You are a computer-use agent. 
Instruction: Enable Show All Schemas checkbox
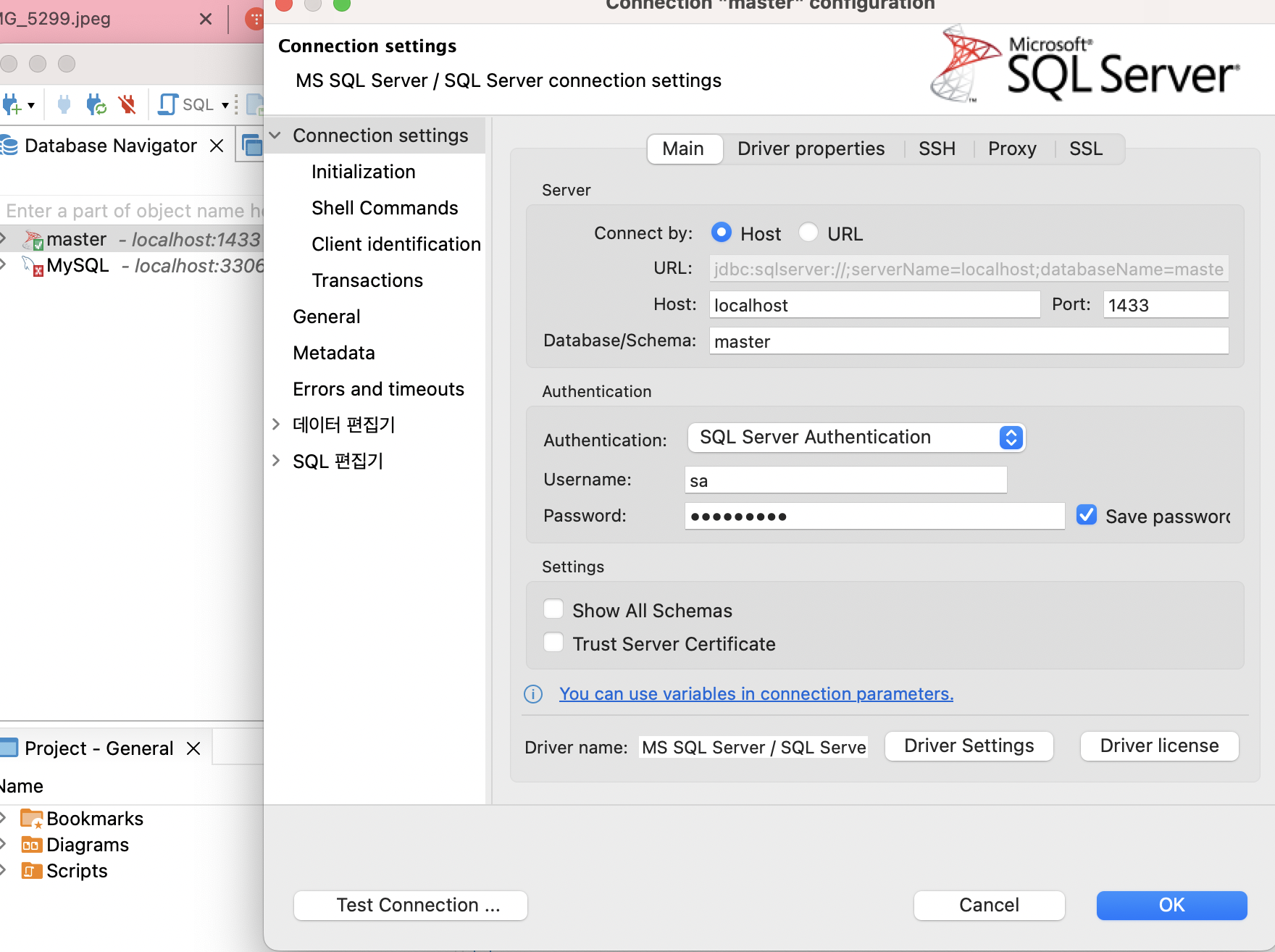(553, 609)
